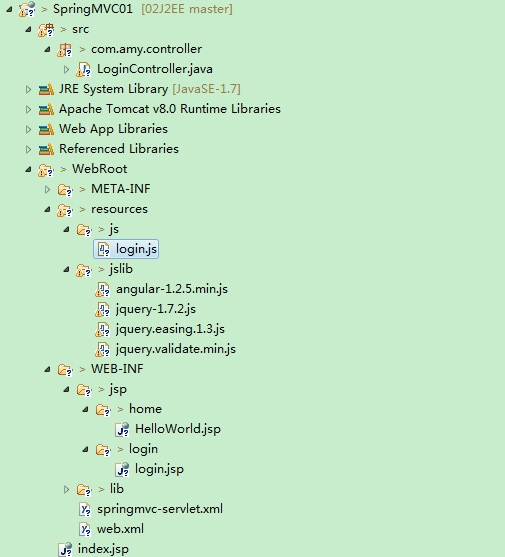Select the jquery.validate.min.js file name
The height and width of the screenshot is (557, 505).
[176, 349]
